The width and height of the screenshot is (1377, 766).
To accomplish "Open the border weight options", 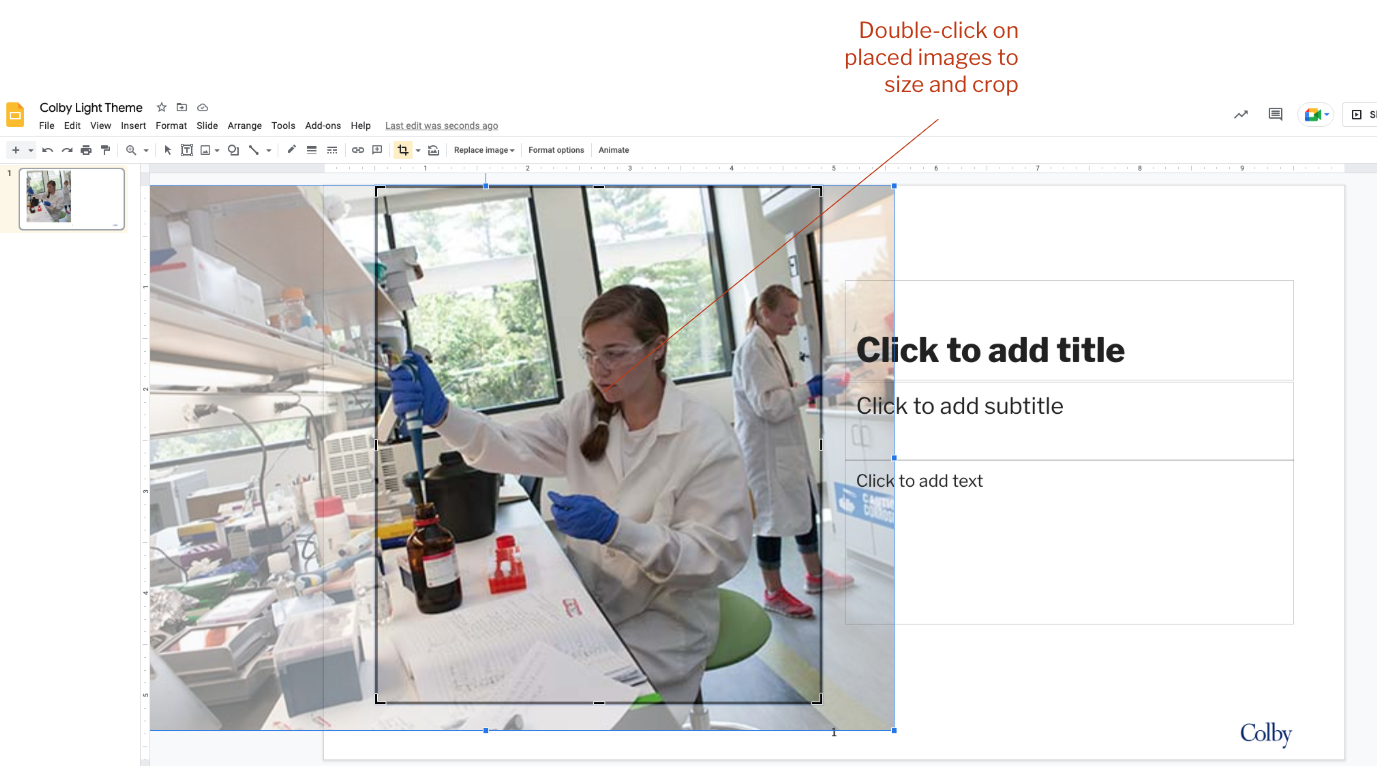I will pos(312,150).
